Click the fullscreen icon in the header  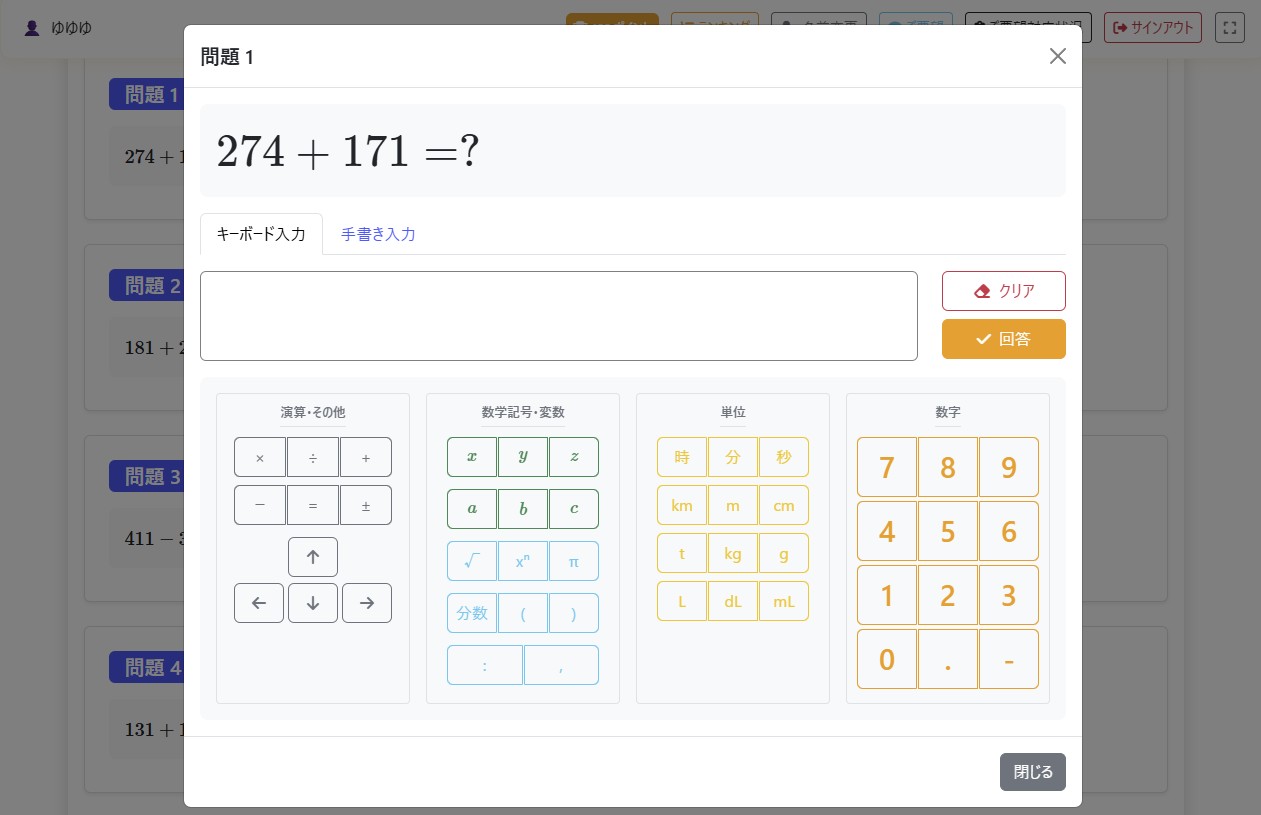click(1229, 28)
